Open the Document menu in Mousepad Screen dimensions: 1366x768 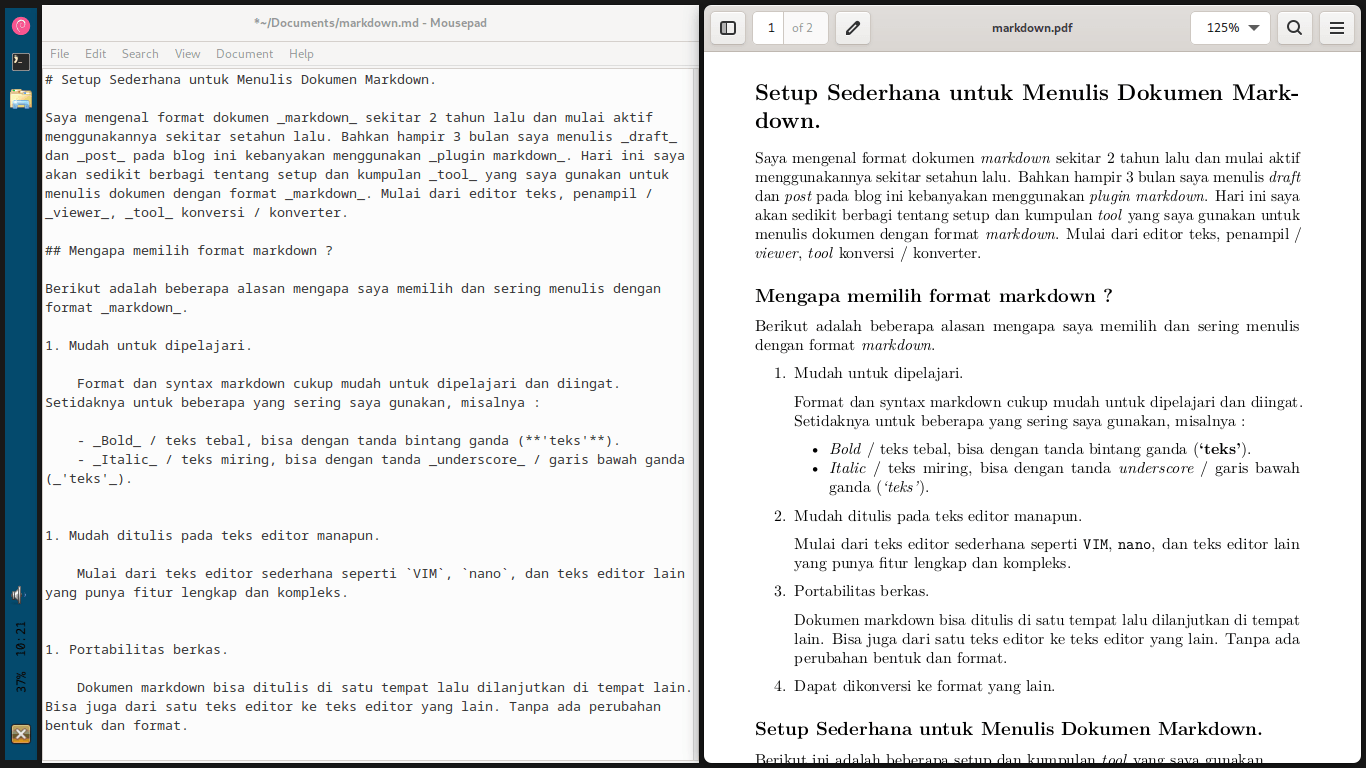[x=245, y=54]
